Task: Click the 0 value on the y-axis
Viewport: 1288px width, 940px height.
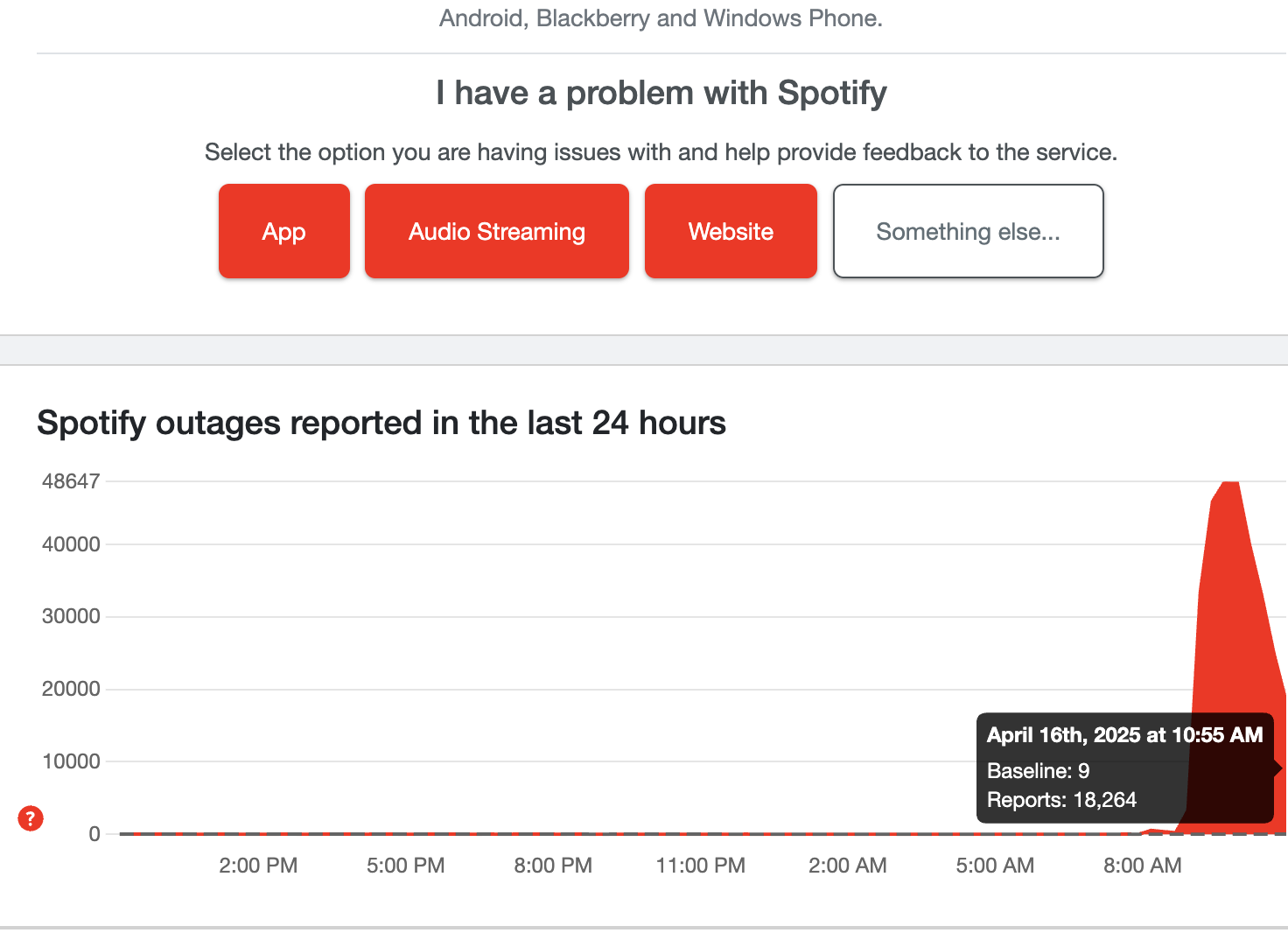Action: (x=95, y=832)
